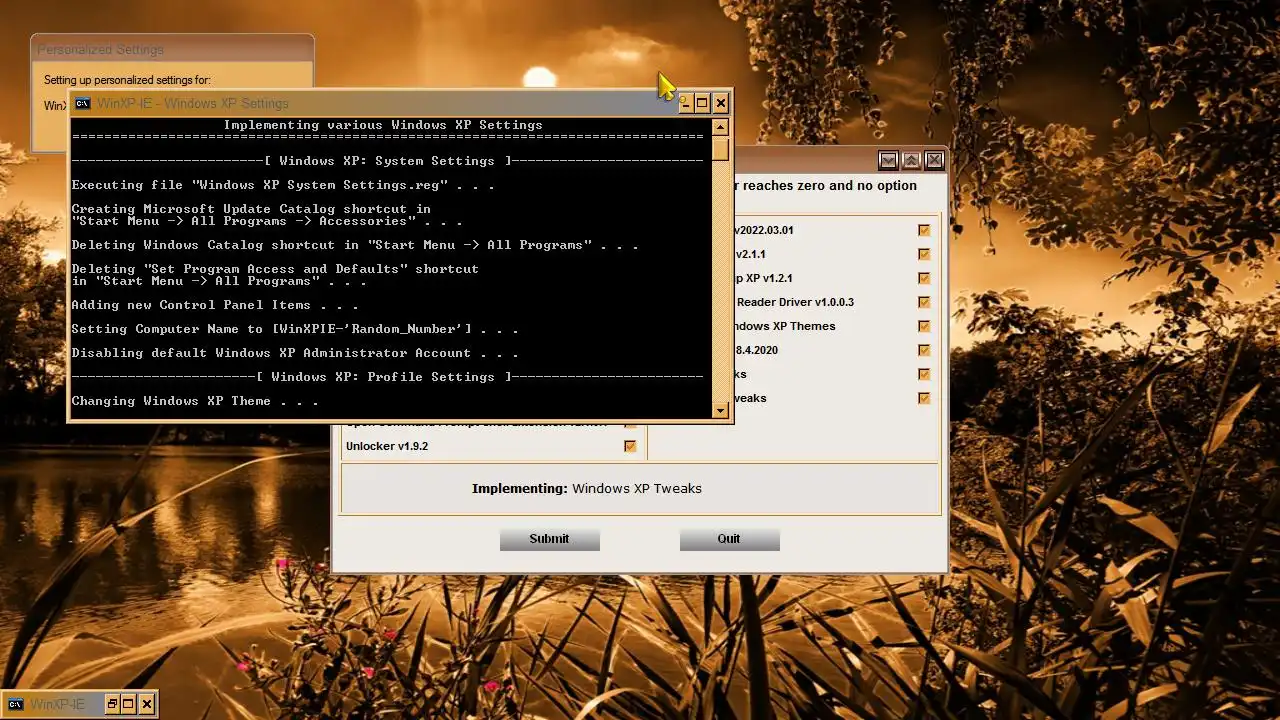
Task: Click 'Setting up personalized settings for:' text
Action: tap(127, 80)
